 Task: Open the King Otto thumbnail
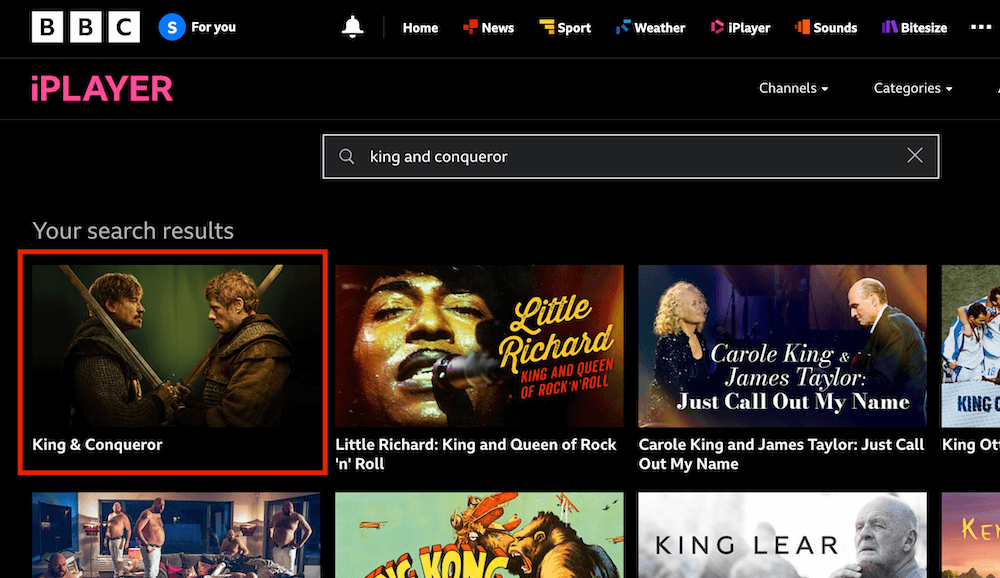click(971, 346)
